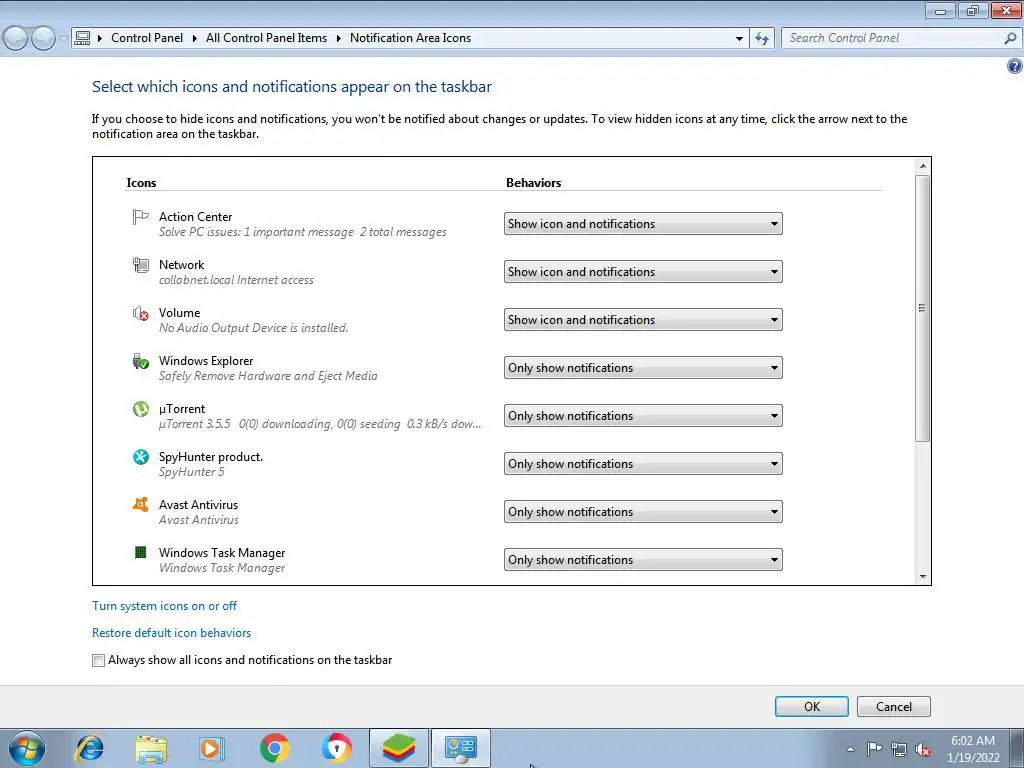The width and height of the screenshot is (1024, 768).
Task: Open the Windows Start menu orb
Action: [x=27, y=748]
